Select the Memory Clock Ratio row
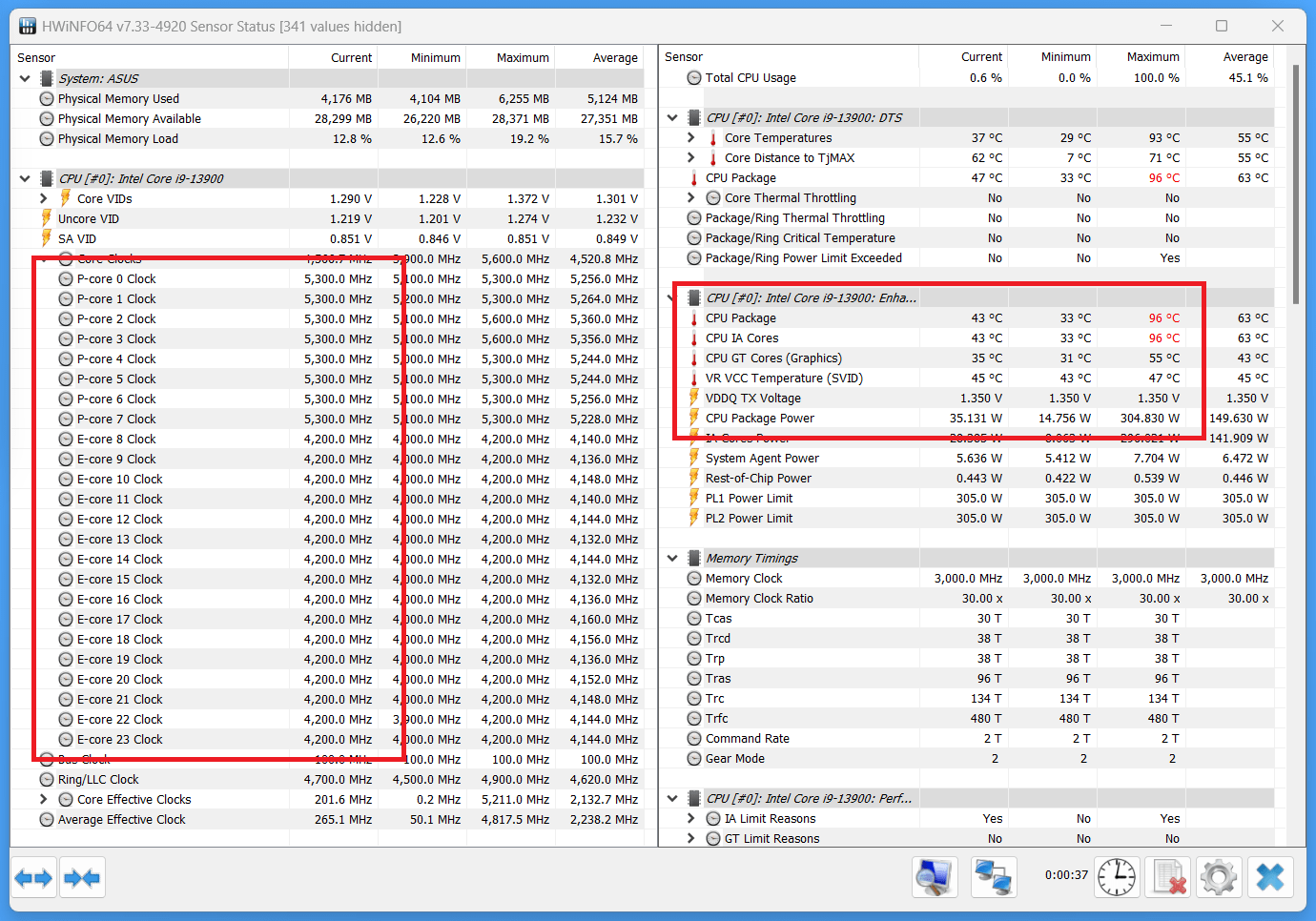 (x=967, y=599)
